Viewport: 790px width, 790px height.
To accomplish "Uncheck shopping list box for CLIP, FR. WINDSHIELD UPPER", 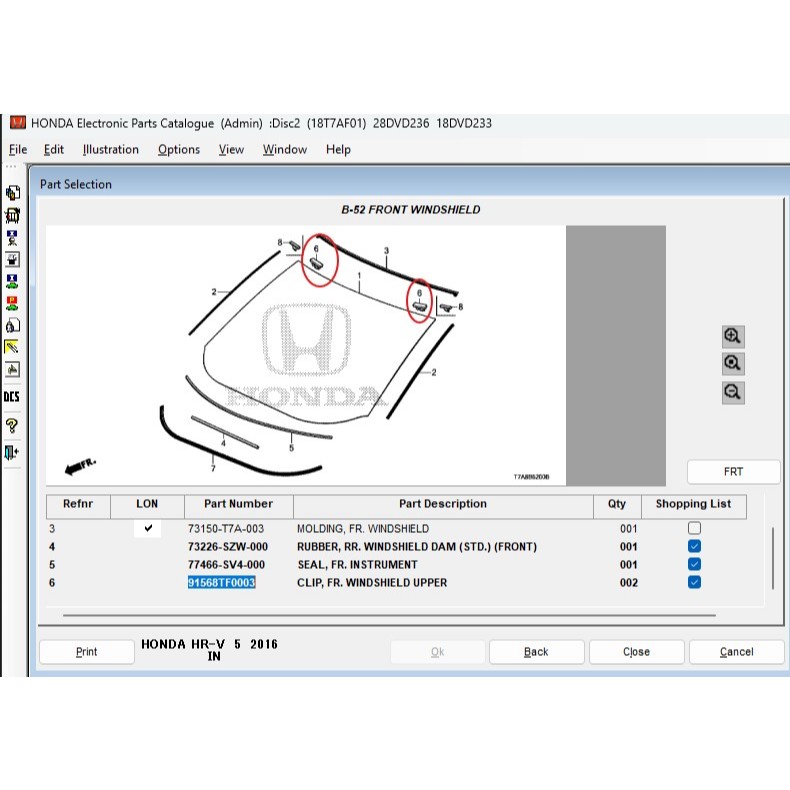I will [694, 582].
